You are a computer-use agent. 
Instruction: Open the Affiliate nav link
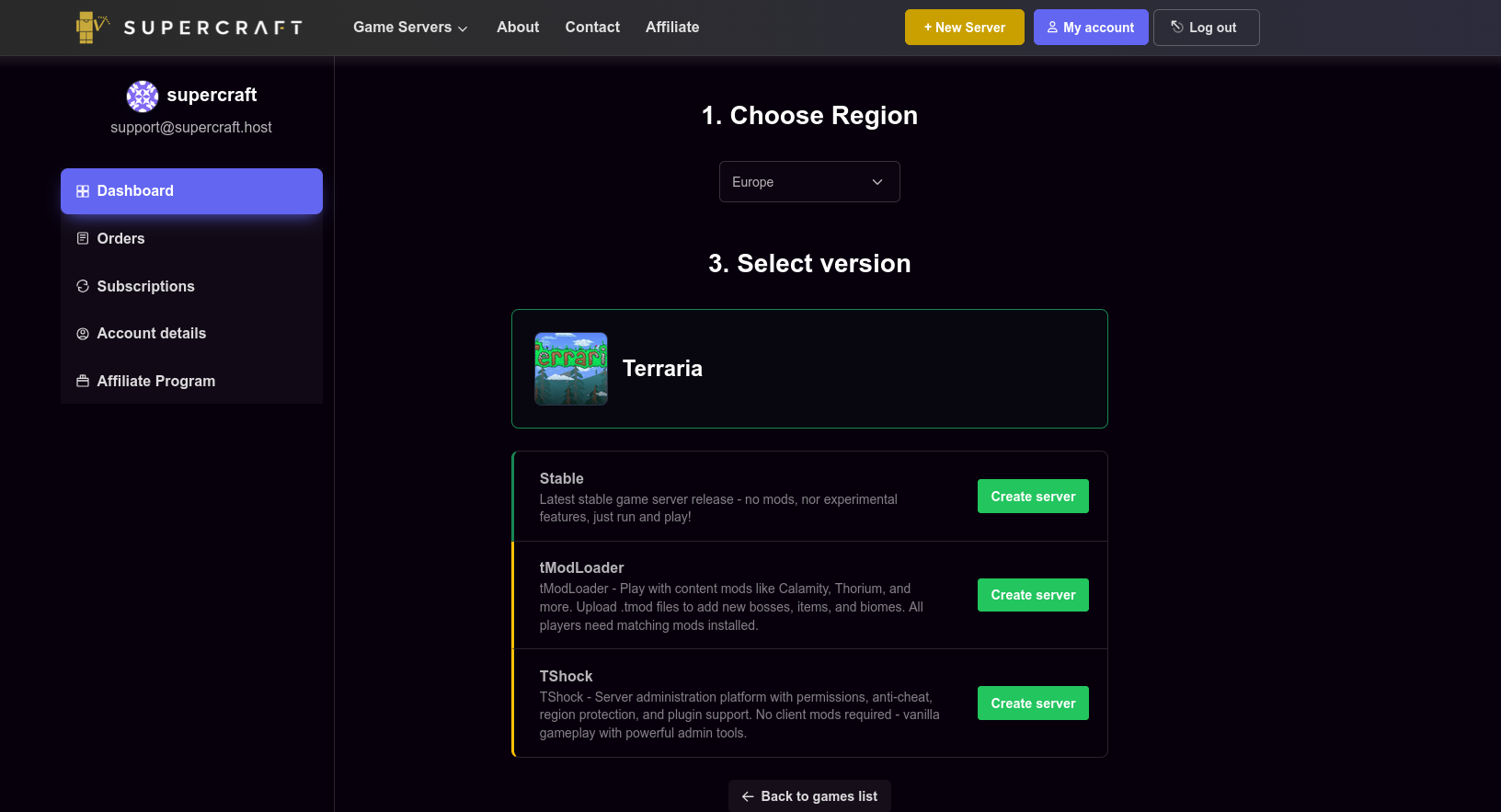point(672,28)
